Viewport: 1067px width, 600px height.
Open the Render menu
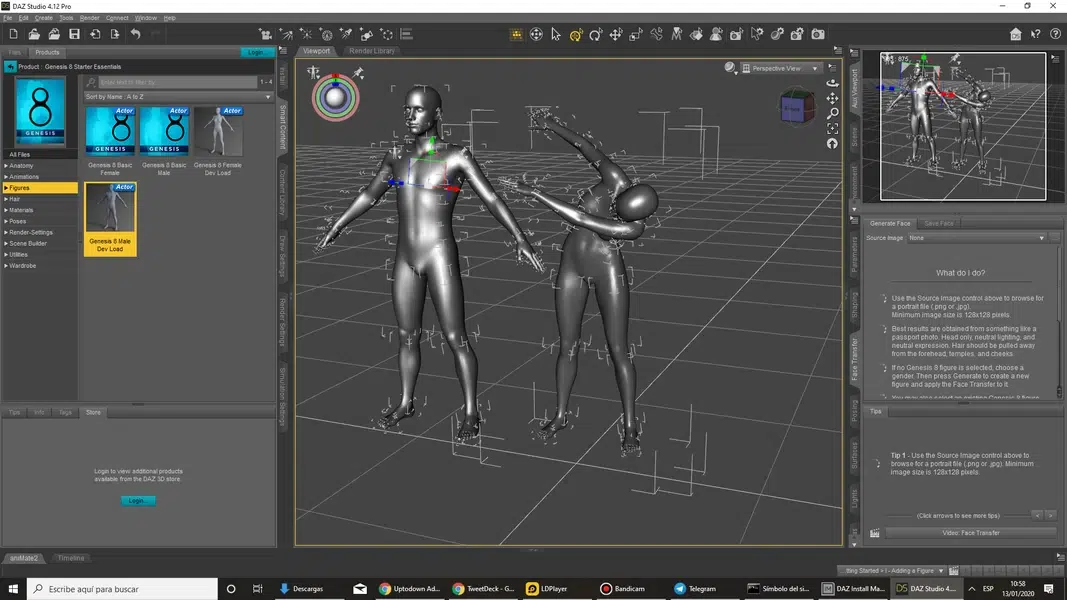(89, 18)
